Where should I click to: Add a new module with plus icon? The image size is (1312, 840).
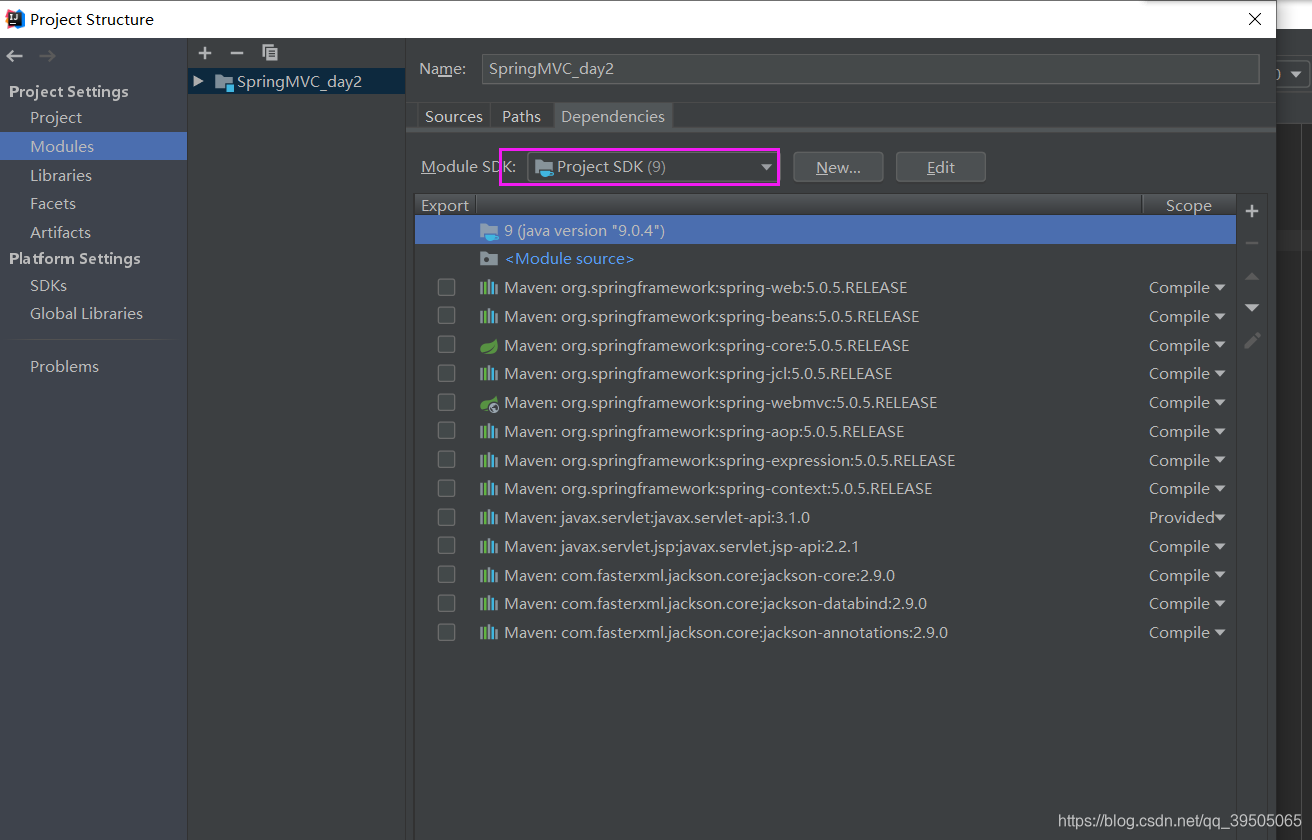[205, 53]
